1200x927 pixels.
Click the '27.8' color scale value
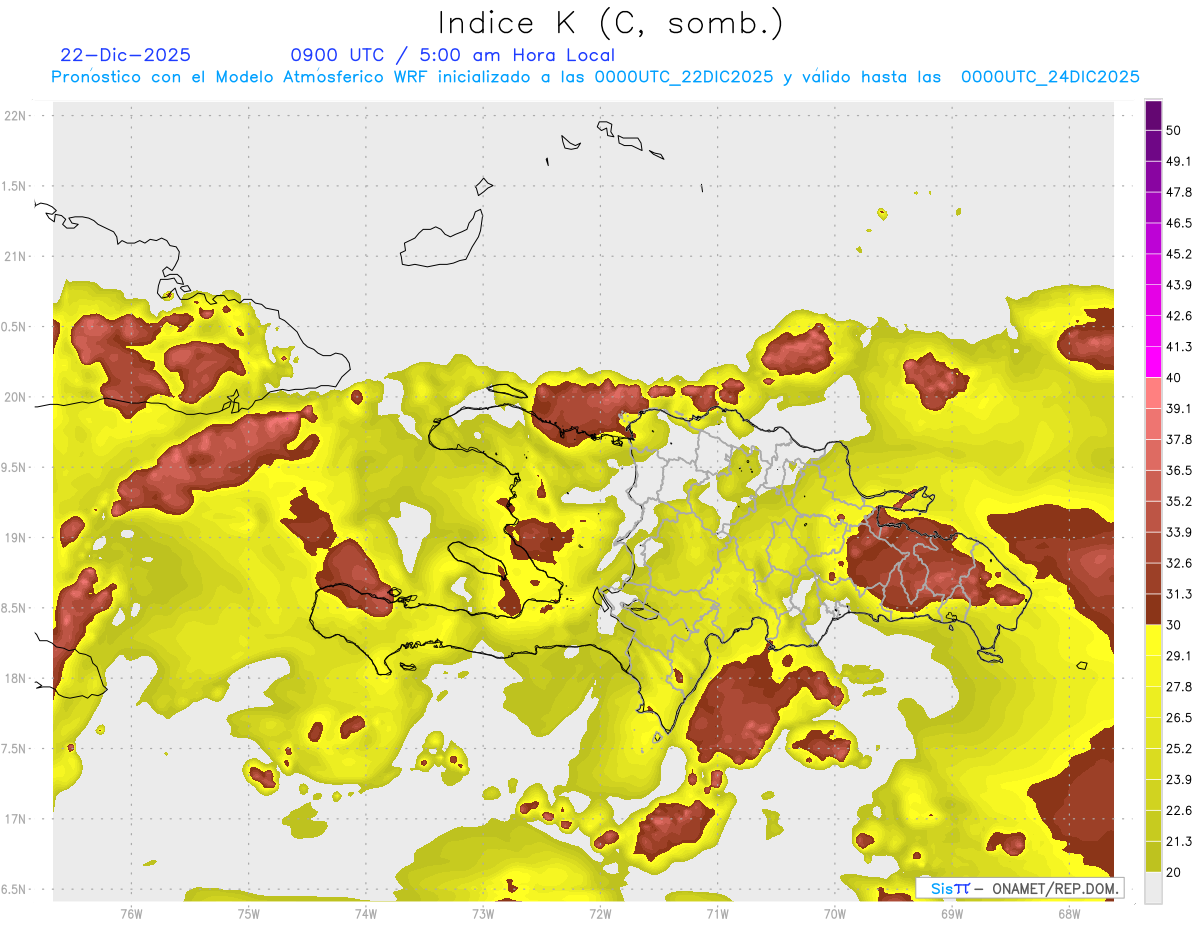(x=1179, y=687)
